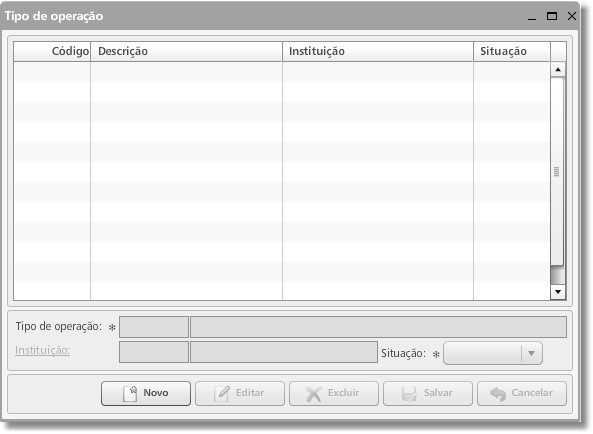This screenshot has width=593, height=434.
Task: Focus the Instituição code field
Action: coord(154,352)
